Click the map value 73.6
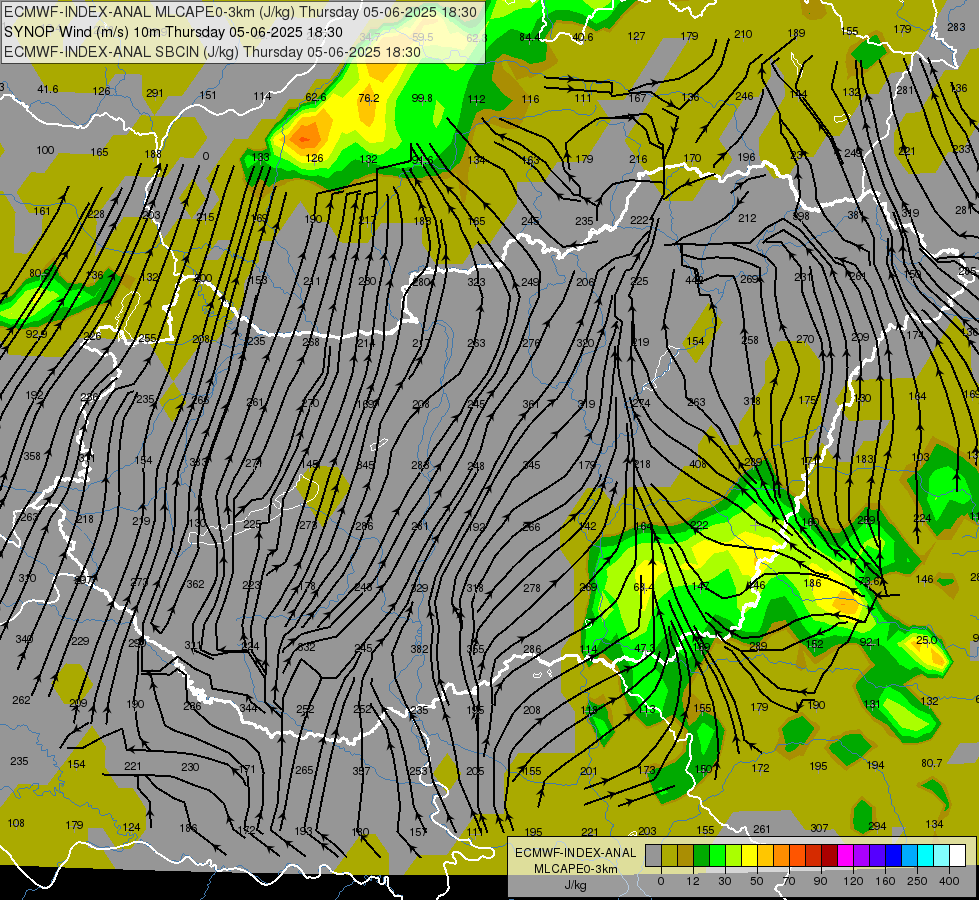 coord(870,581)
